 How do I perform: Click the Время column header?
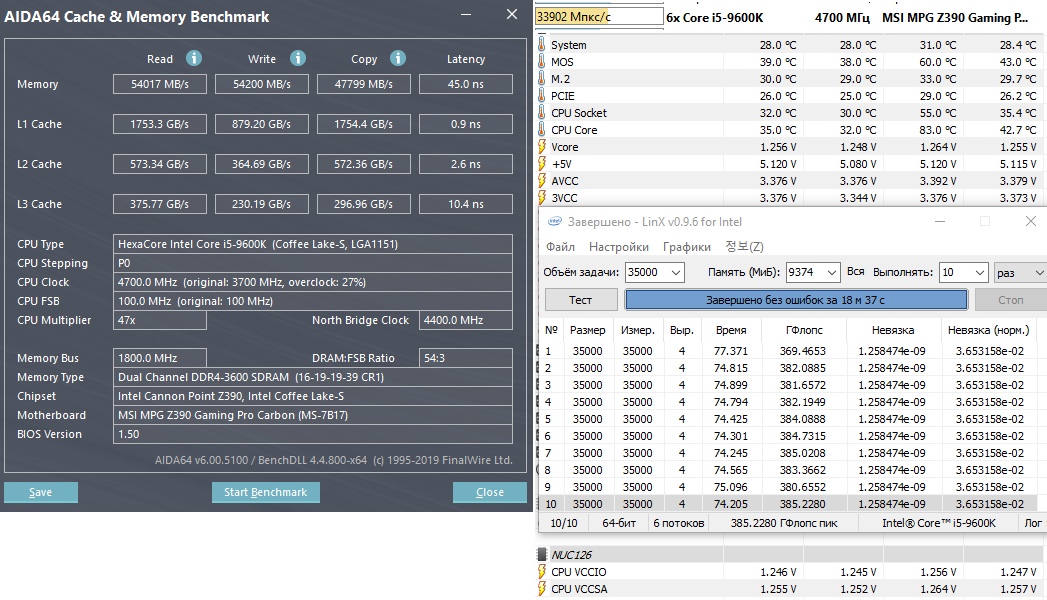point(731,330)
